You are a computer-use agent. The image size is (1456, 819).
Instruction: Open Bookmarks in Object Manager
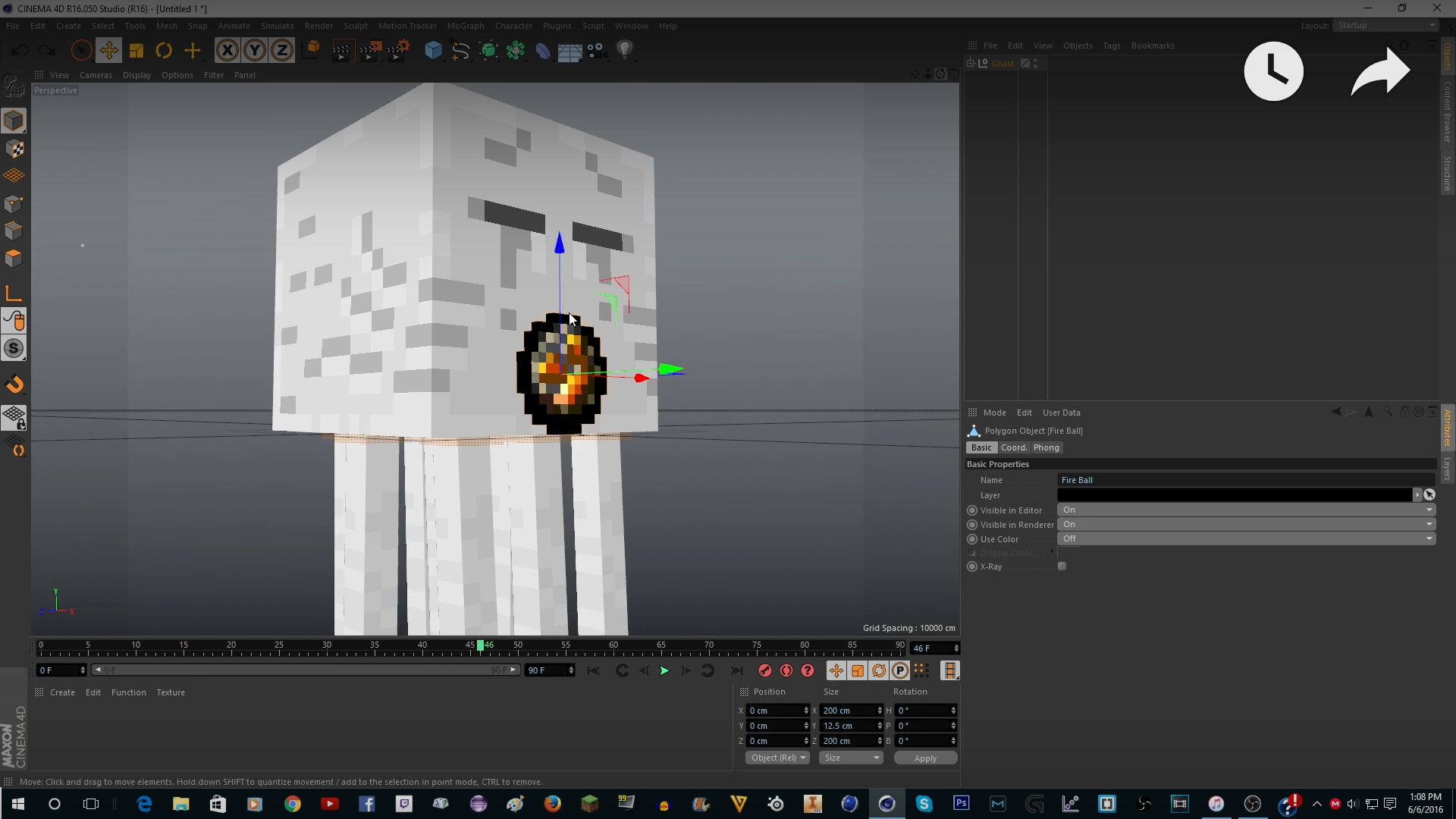coord(1153,45)
